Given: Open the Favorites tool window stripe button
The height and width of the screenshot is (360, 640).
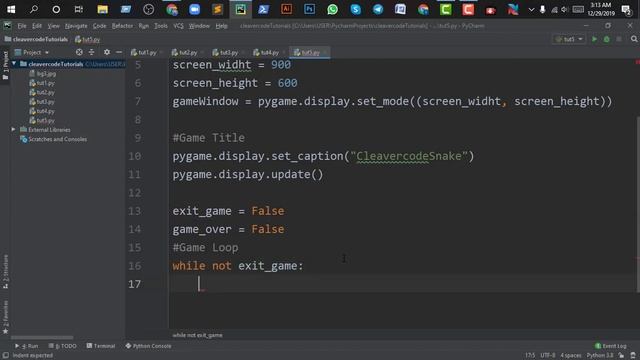Looking at the screenshot, I should point(5,317).
